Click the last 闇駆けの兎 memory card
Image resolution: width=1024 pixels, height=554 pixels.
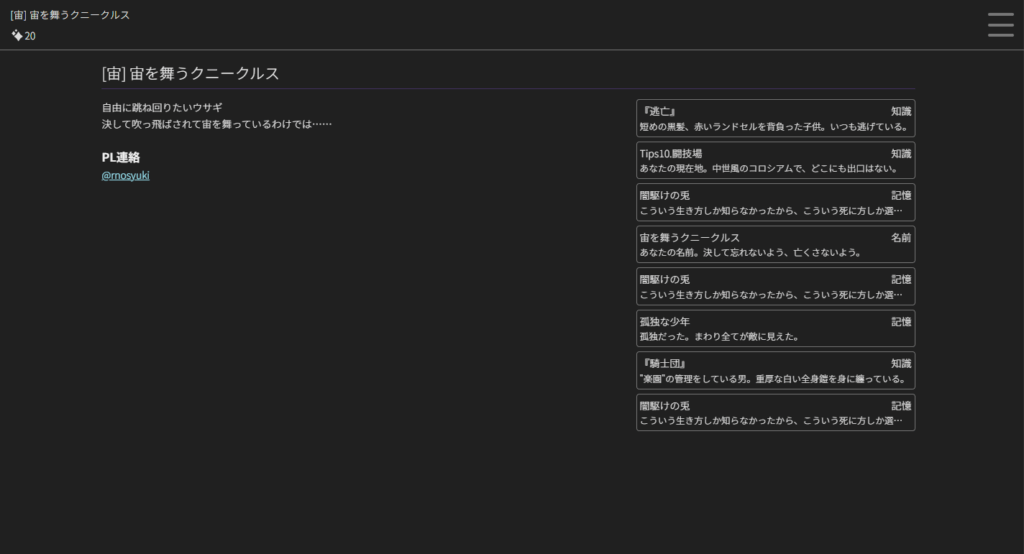click(x=775, y=413)
